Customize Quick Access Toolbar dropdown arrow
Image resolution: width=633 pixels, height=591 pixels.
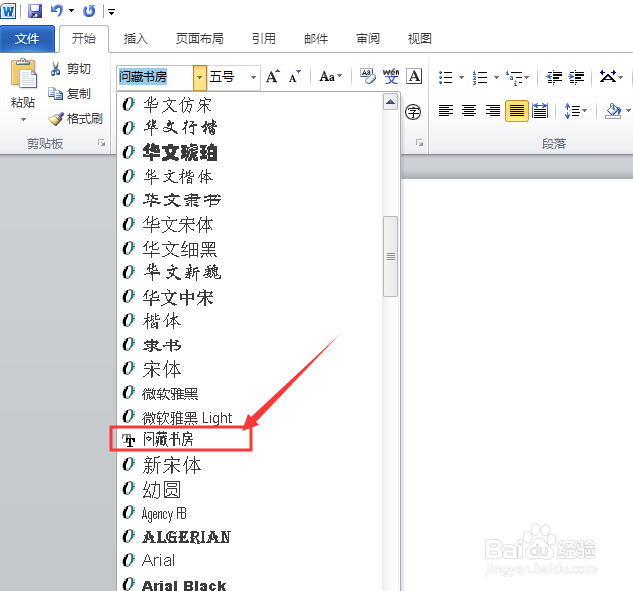111,12
